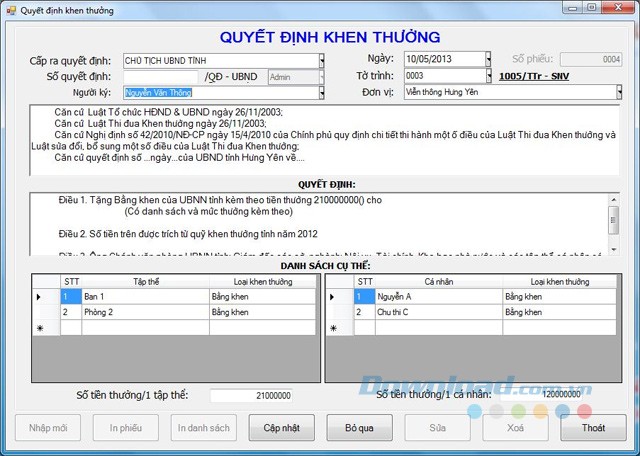The width and height of the screenshot is (640, 456).
Task: Click 'Bằng khen' cell in Phòng 2 row
Action: (262, 312)
